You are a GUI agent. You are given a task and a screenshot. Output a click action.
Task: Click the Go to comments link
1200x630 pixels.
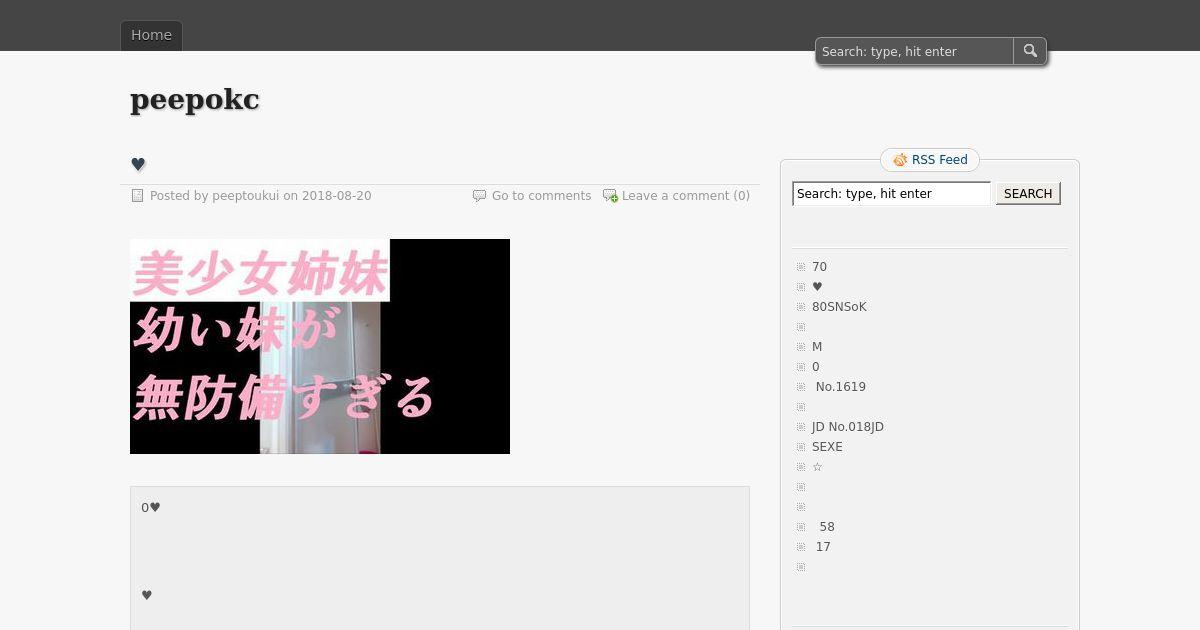click(x=541, y=196)
